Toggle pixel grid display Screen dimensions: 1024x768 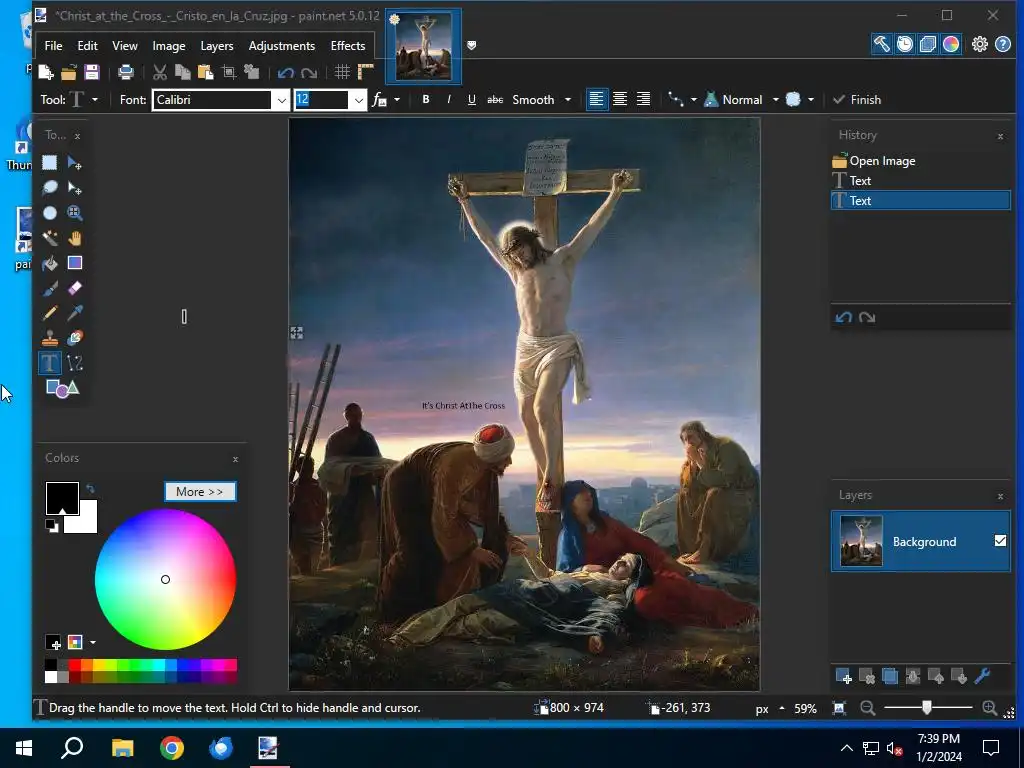coord(342,72)
